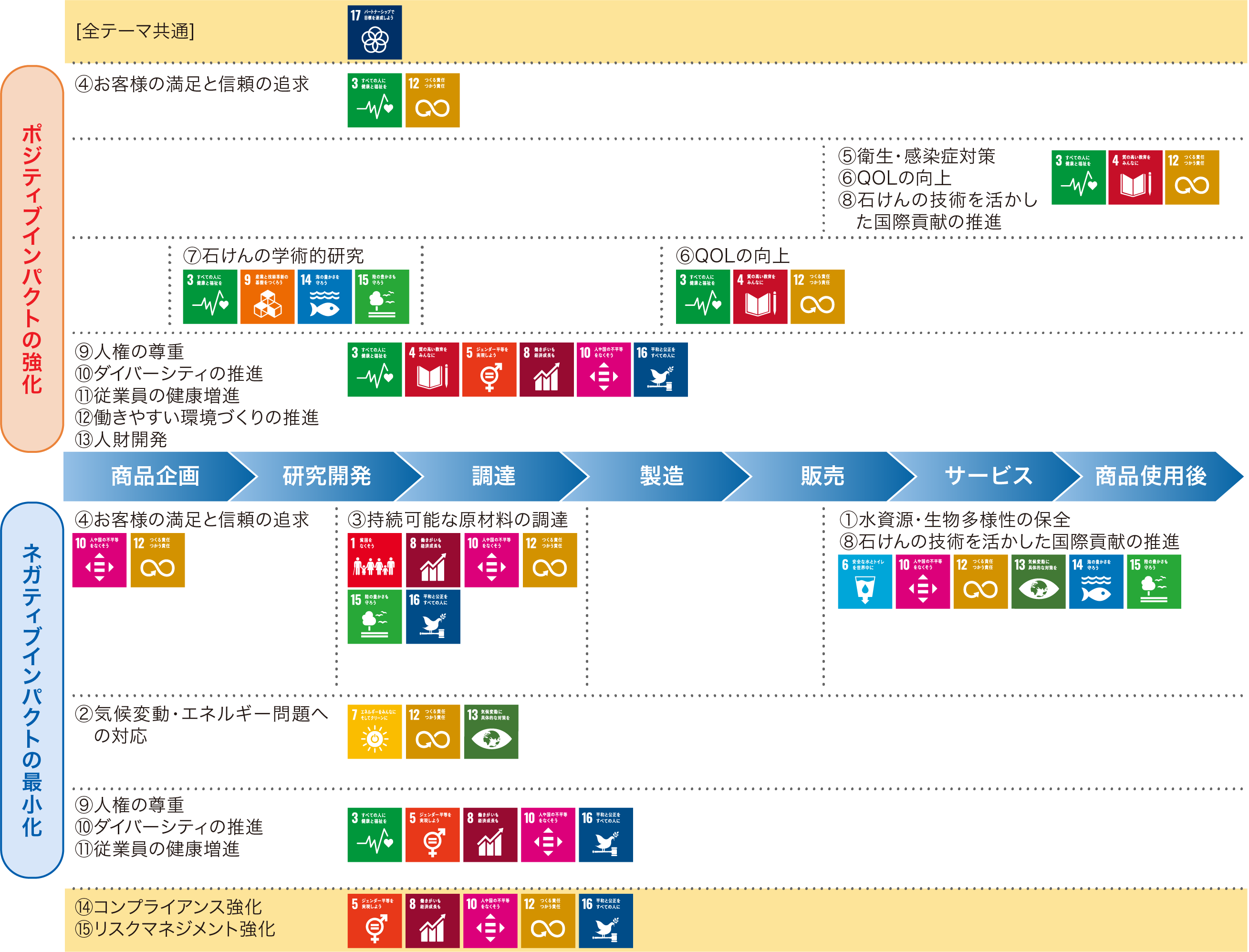Image resolution: width=1249 pixels, height=952 pixels.
Task: Click SDG 3 icon beside top ④お客様の満足と信頼の追求
Action: point(375,100)
